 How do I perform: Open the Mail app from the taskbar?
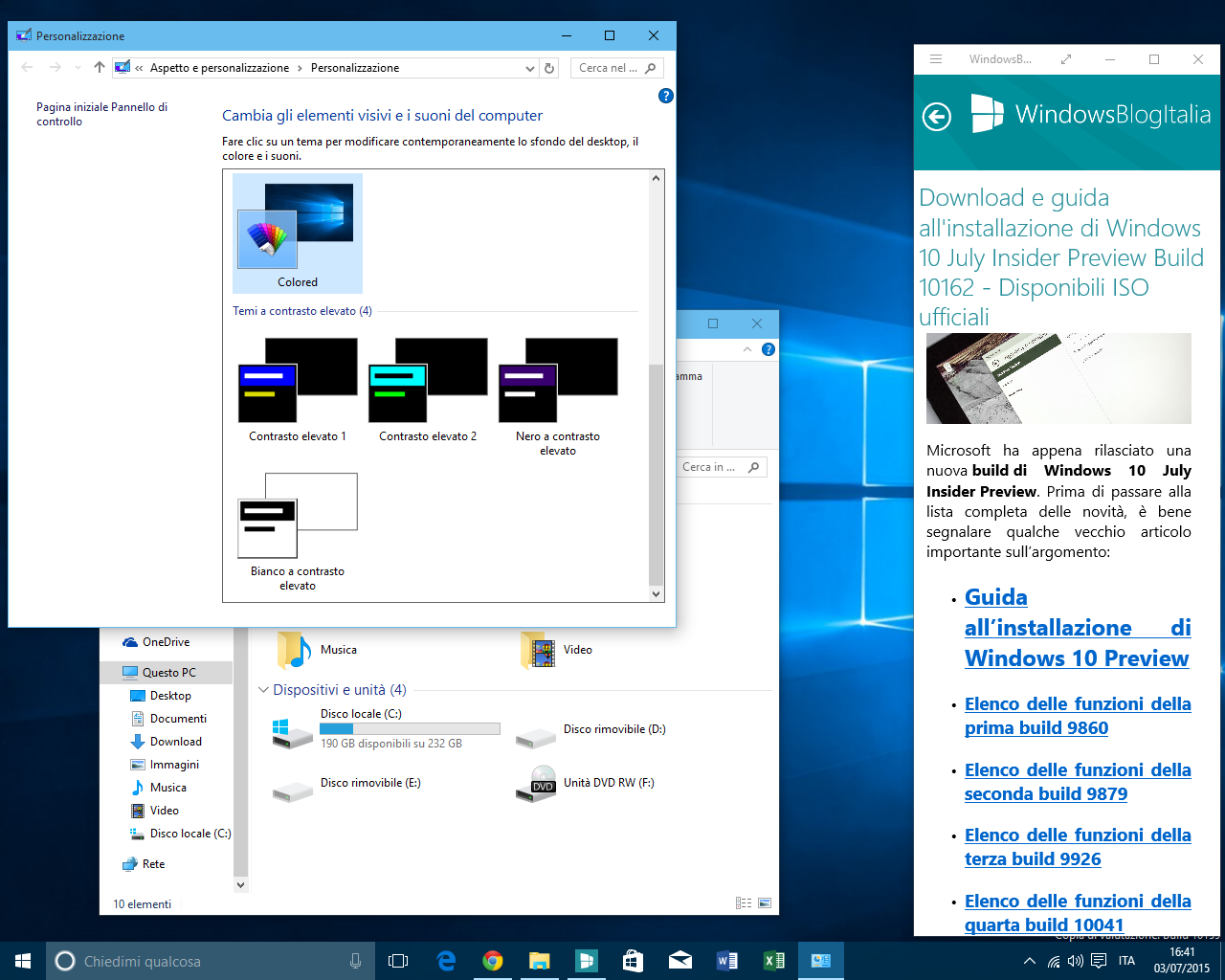coord(679,961)
